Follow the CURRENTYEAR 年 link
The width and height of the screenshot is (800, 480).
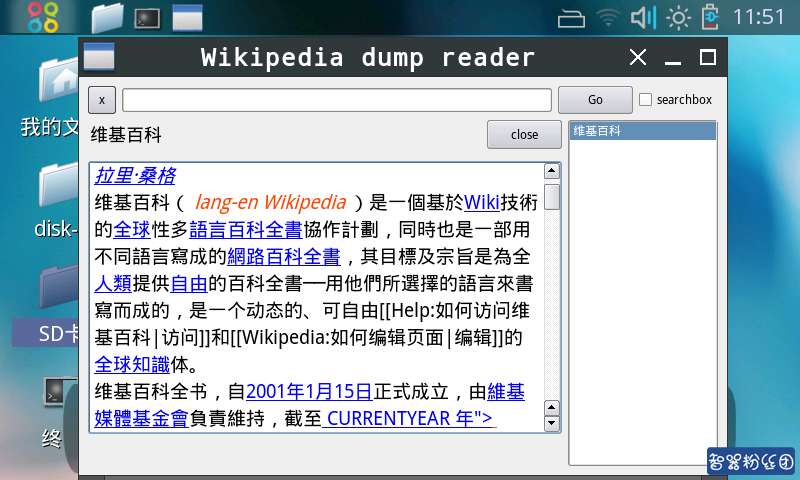coord(409,419)
